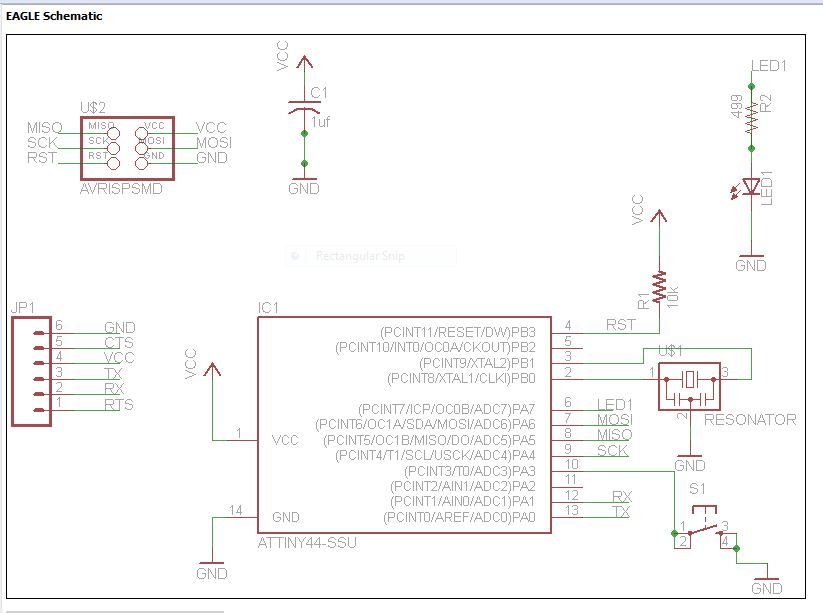Select the VCC arrow above R1
This screenshot has height=613, width=823.
pyautogui.click(x=660, y=215)
